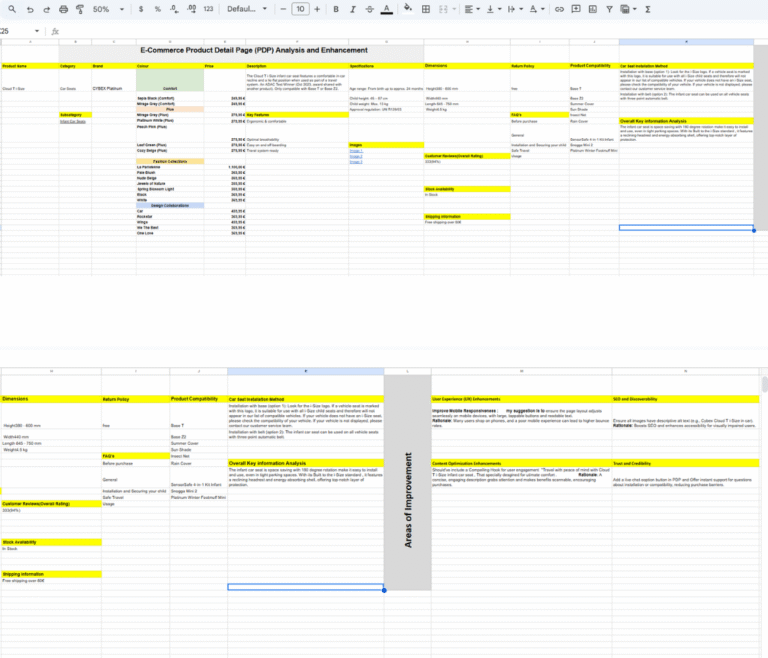The height and width of the screenshot is (658, 768).
Task: Open the Insert link tool
Action: [559, 9]
